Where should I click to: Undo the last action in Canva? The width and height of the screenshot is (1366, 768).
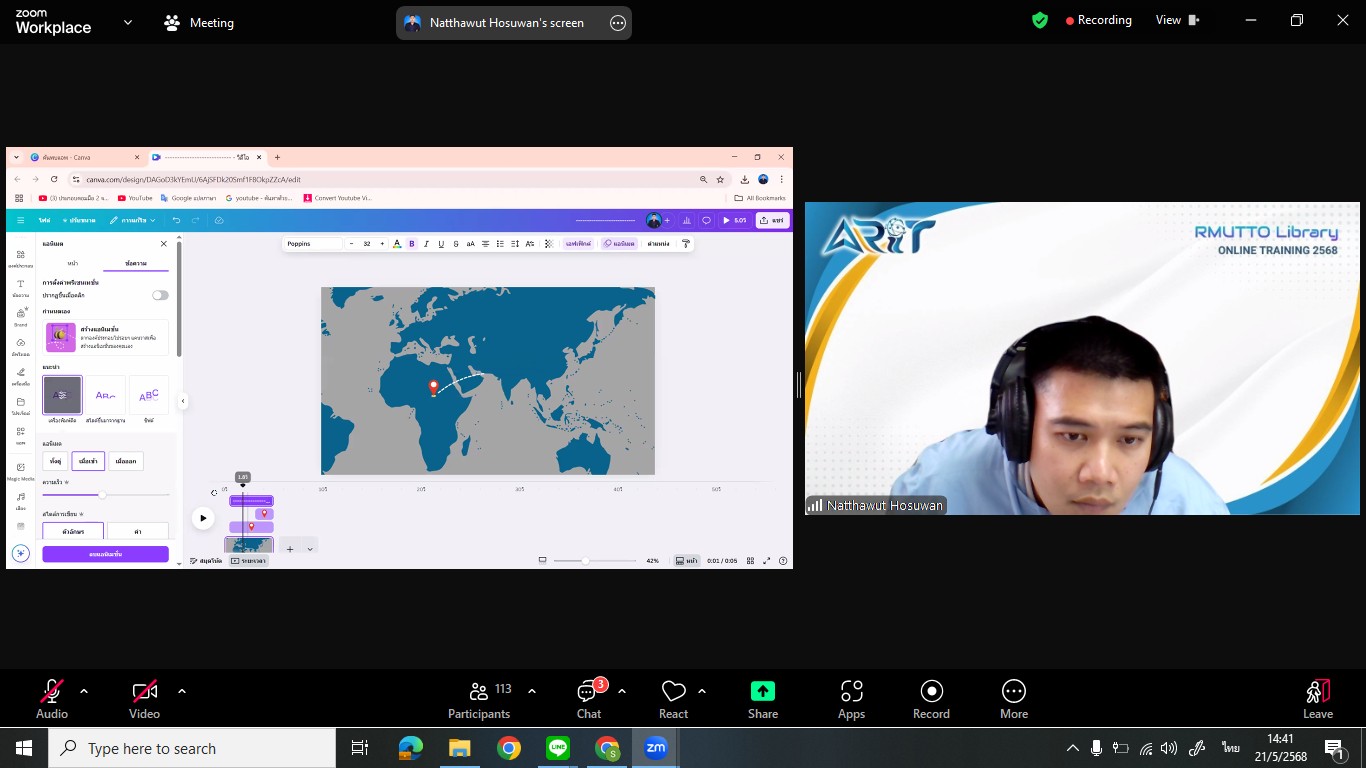point(176,220)
